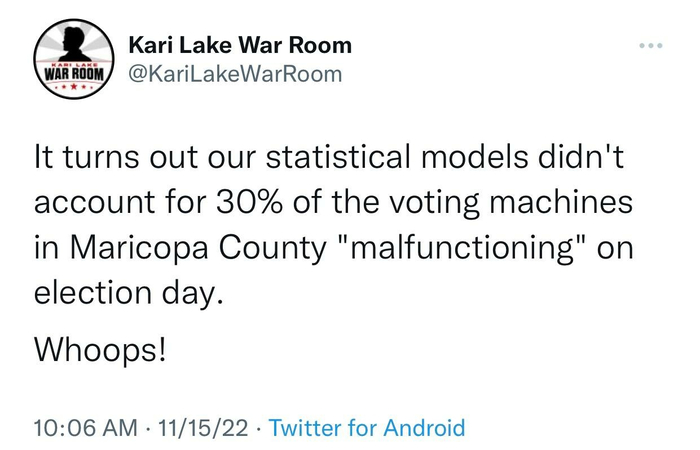
Task: Click the words "election day"
Action: click(x=127, y=296)
